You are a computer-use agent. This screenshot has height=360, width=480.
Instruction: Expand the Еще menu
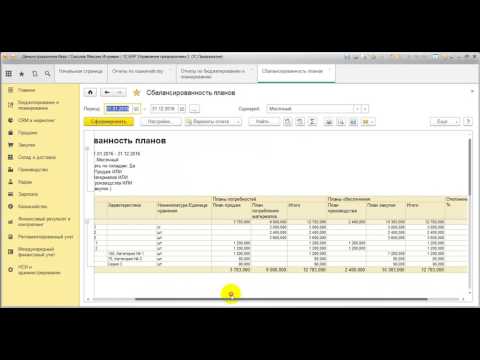445,122
